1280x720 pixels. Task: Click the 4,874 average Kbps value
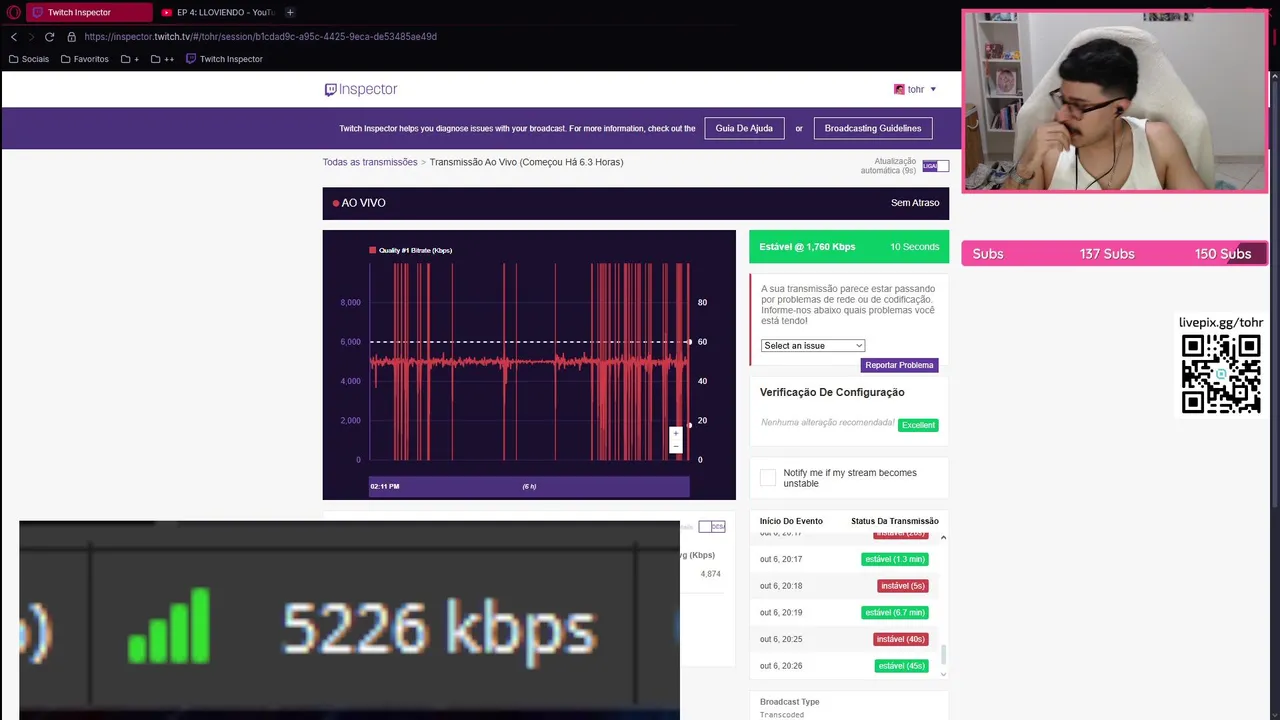click(x=710, y=574)
